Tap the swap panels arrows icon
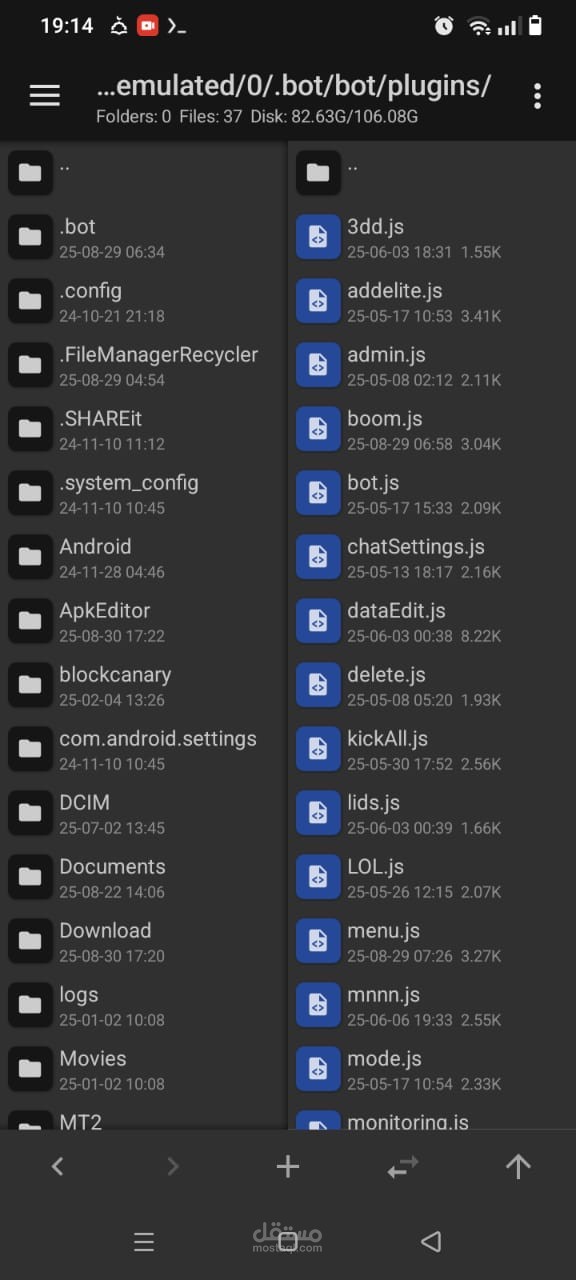 (x=403, y=1167)
